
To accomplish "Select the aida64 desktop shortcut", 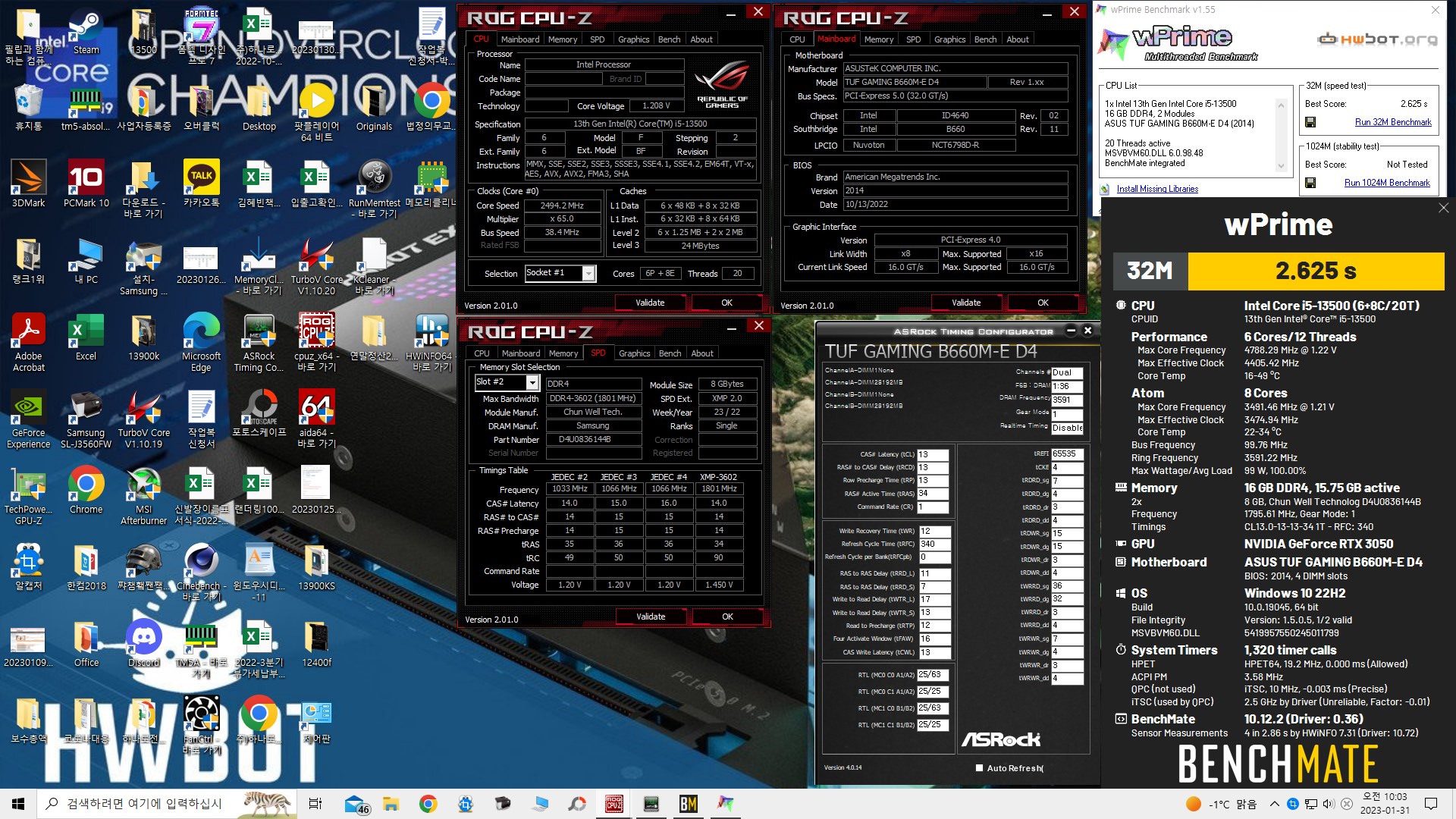I will tap(316, 419).
